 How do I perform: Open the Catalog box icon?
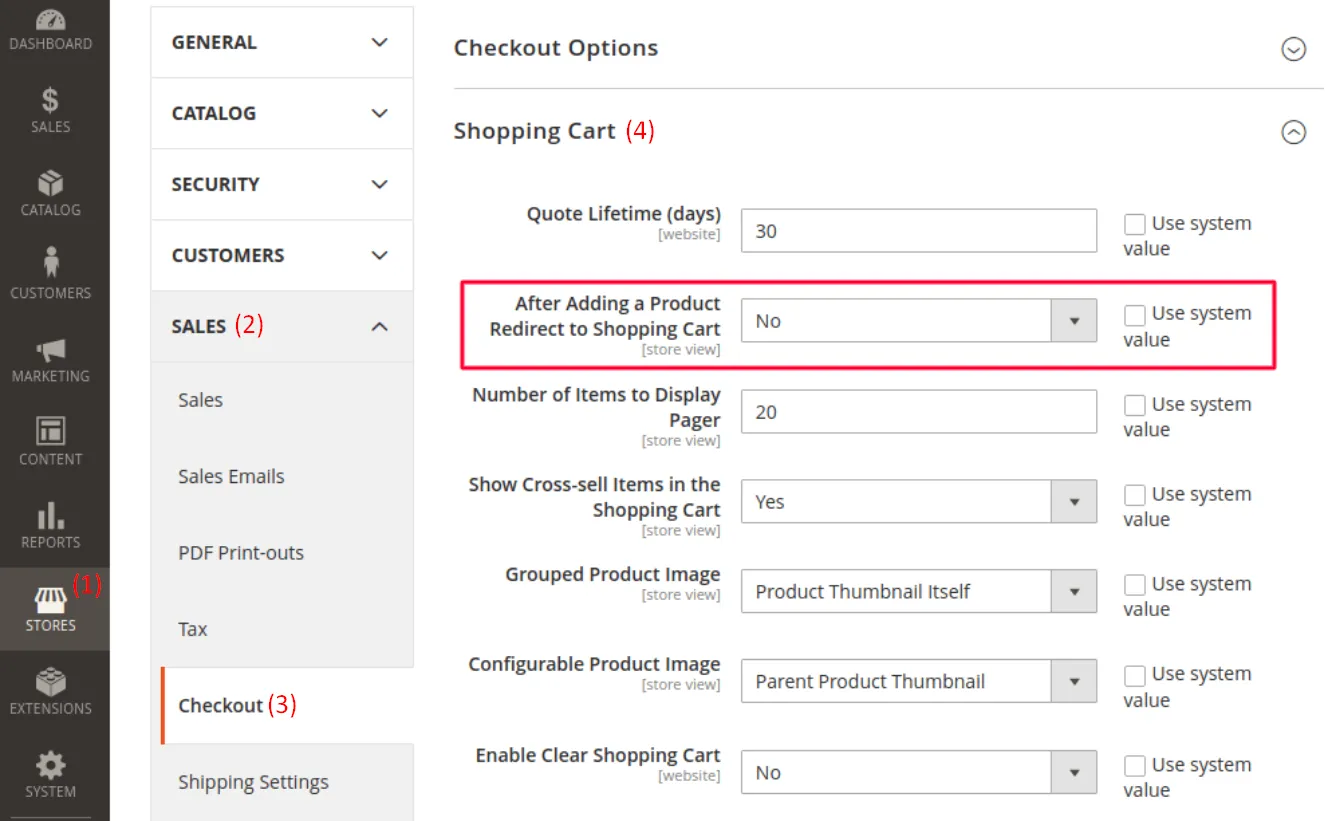50,183
